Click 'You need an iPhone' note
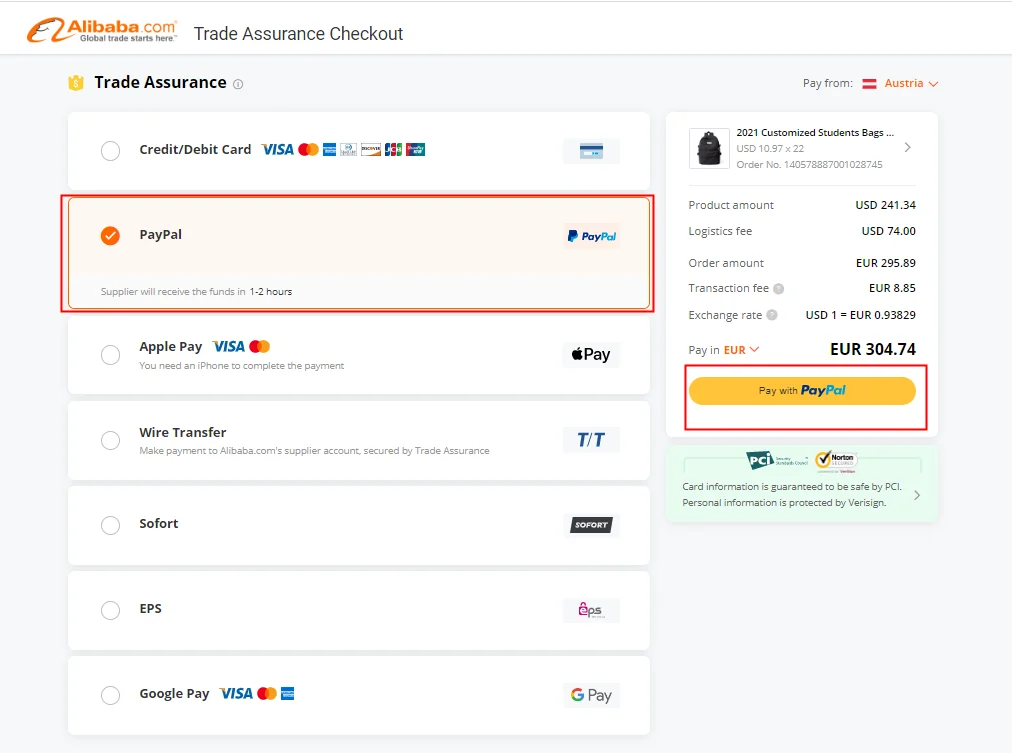This screenshot has width=1012, height=753. [241, 366]
